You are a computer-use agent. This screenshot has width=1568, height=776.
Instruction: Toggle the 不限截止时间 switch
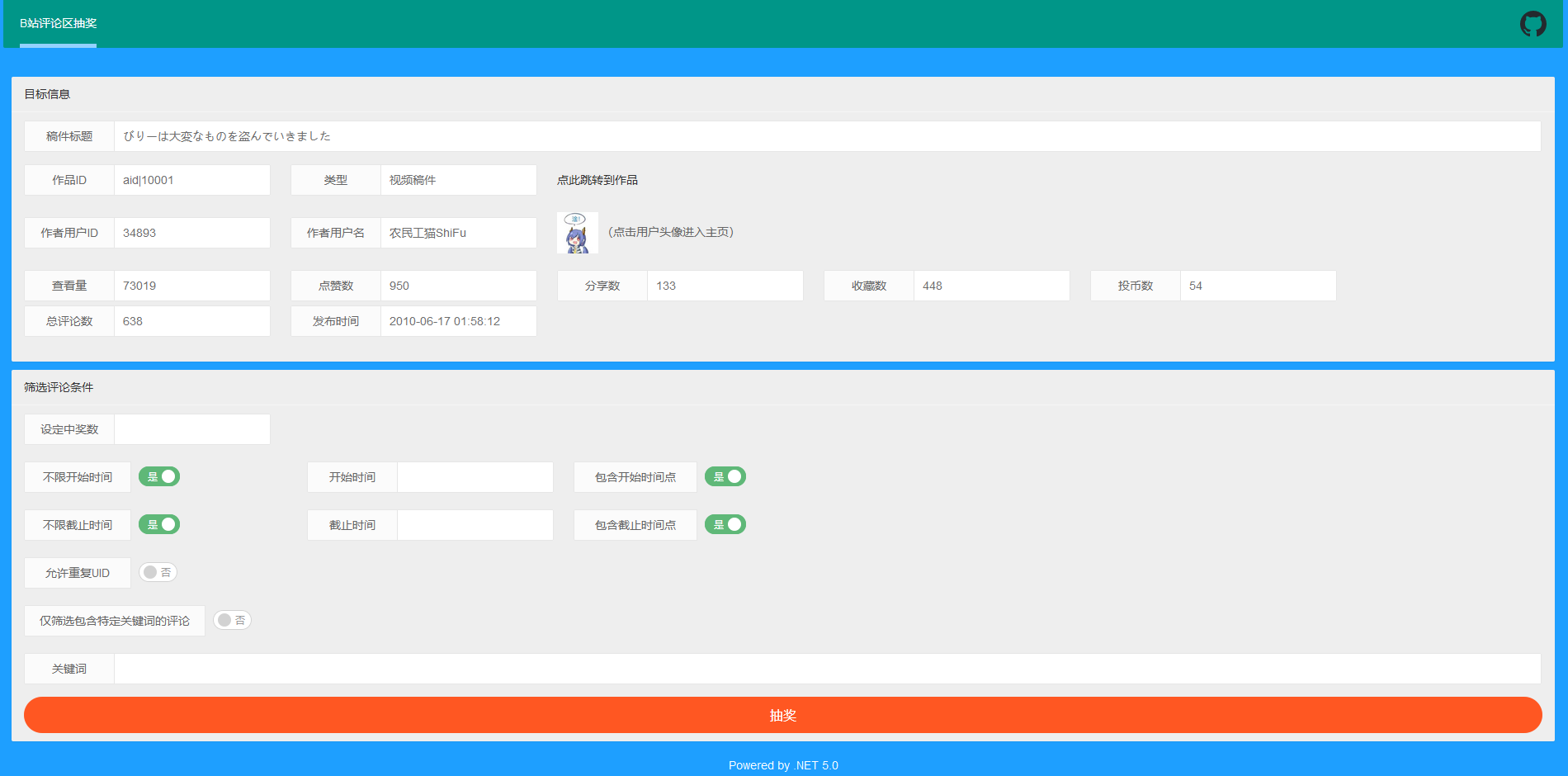click(159, 524)
